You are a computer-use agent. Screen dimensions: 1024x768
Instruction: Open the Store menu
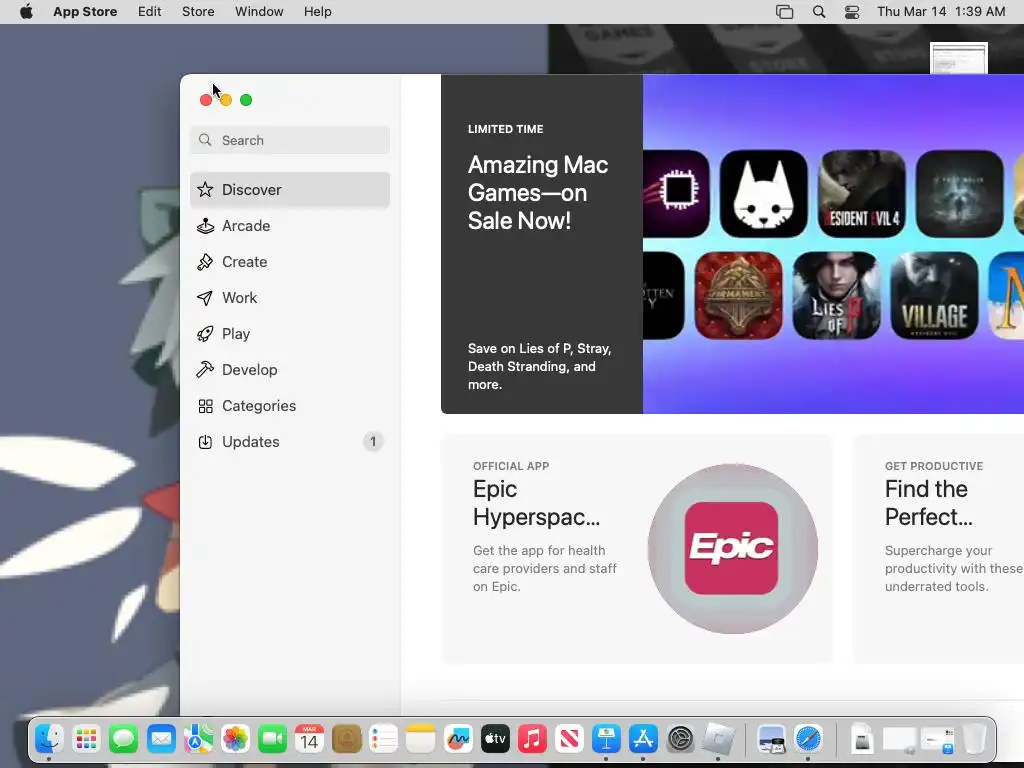click(x=198, y=12)
